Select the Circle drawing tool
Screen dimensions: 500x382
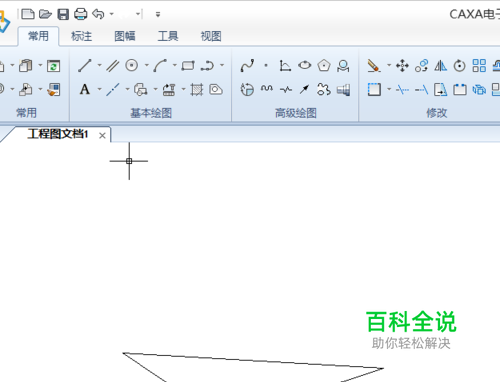(x=132, y=65)
